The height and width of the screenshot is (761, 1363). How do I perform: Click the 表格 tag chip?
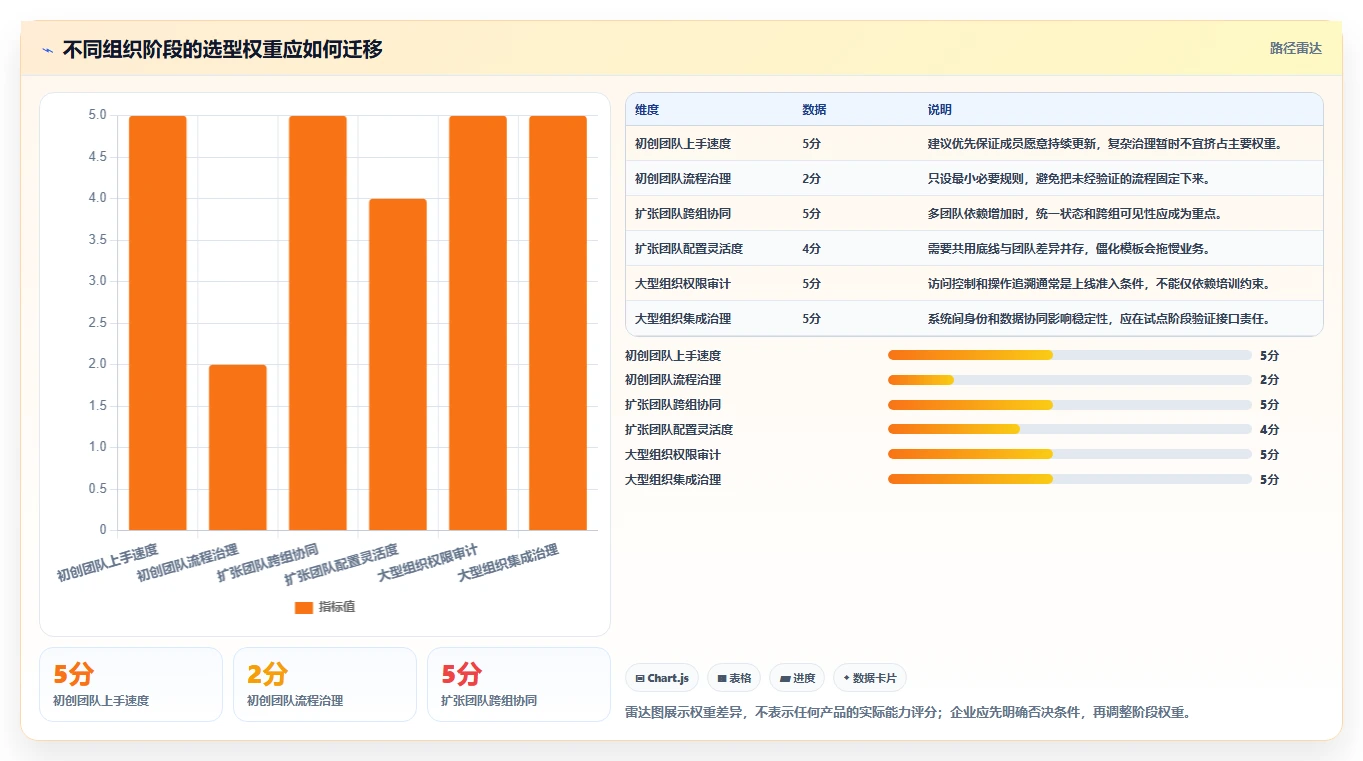coord(734,678)
